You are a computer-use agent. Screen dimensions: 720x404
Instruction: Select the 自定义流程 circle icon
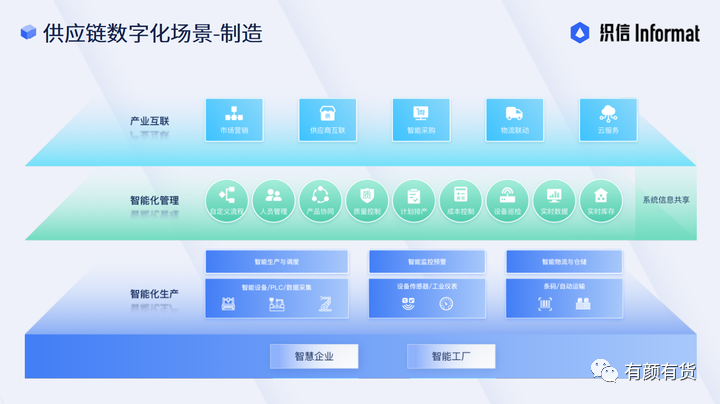pyautogui.click(x=227, y=201)
